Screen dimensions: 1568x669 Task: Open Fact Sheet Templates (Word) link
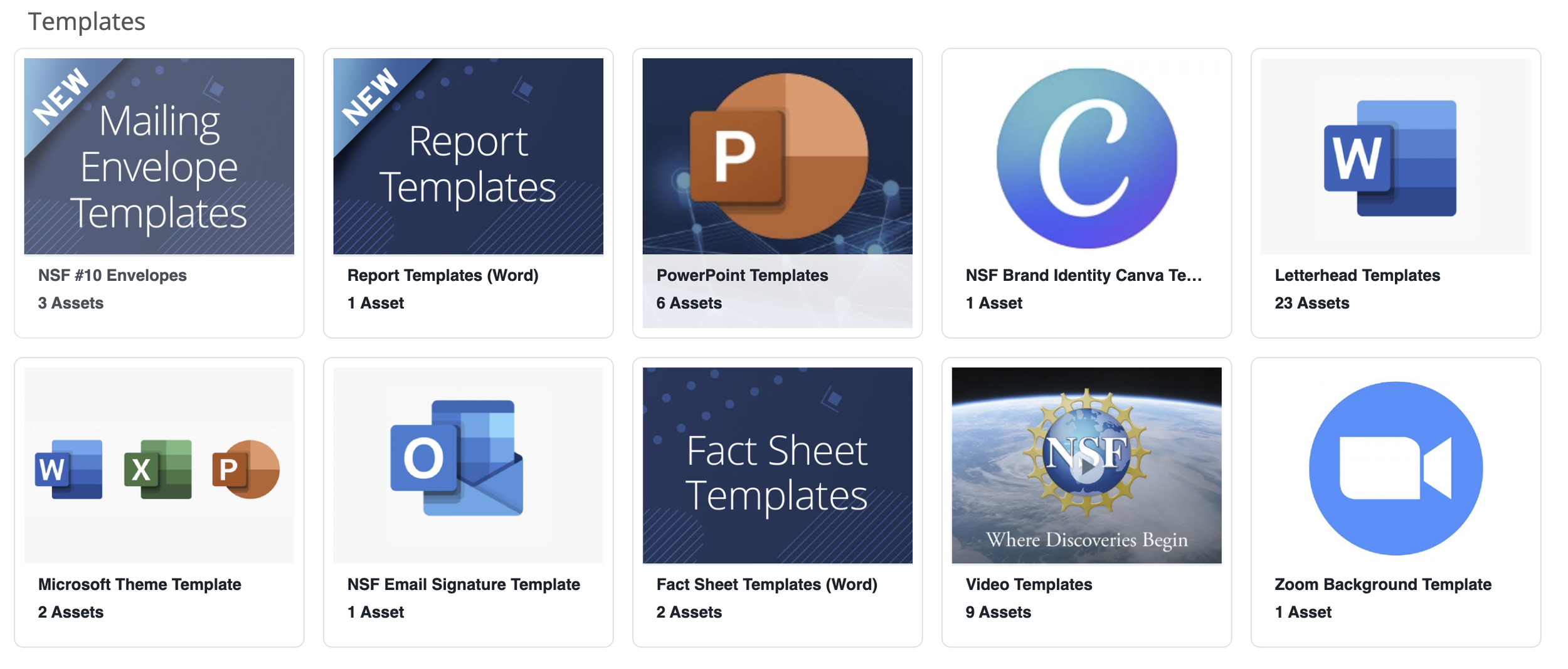point(766,584)
